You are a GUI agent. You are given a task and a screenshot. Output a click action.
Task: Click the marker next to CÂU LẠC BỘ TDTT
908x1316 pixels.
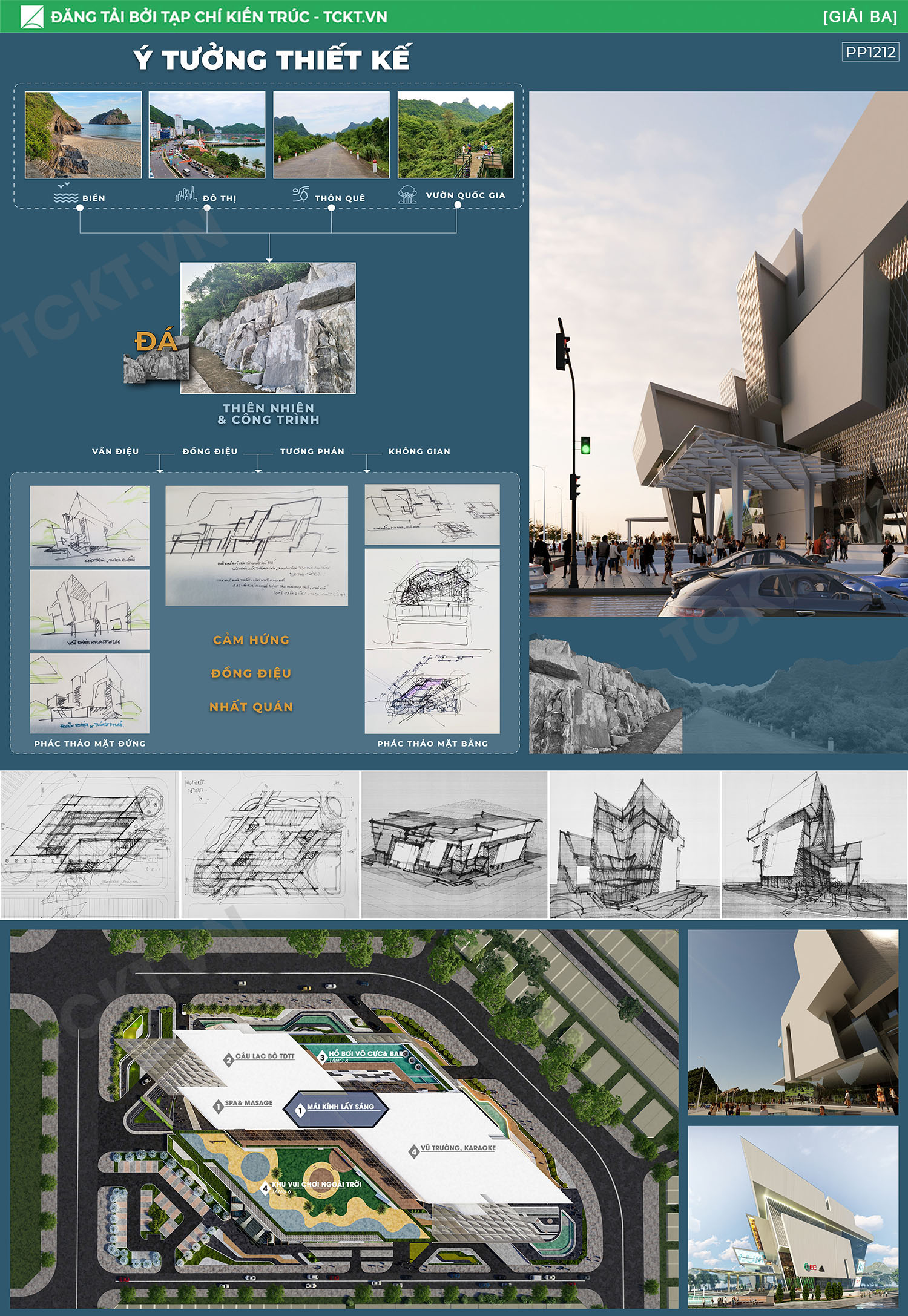pos(228,1059)
